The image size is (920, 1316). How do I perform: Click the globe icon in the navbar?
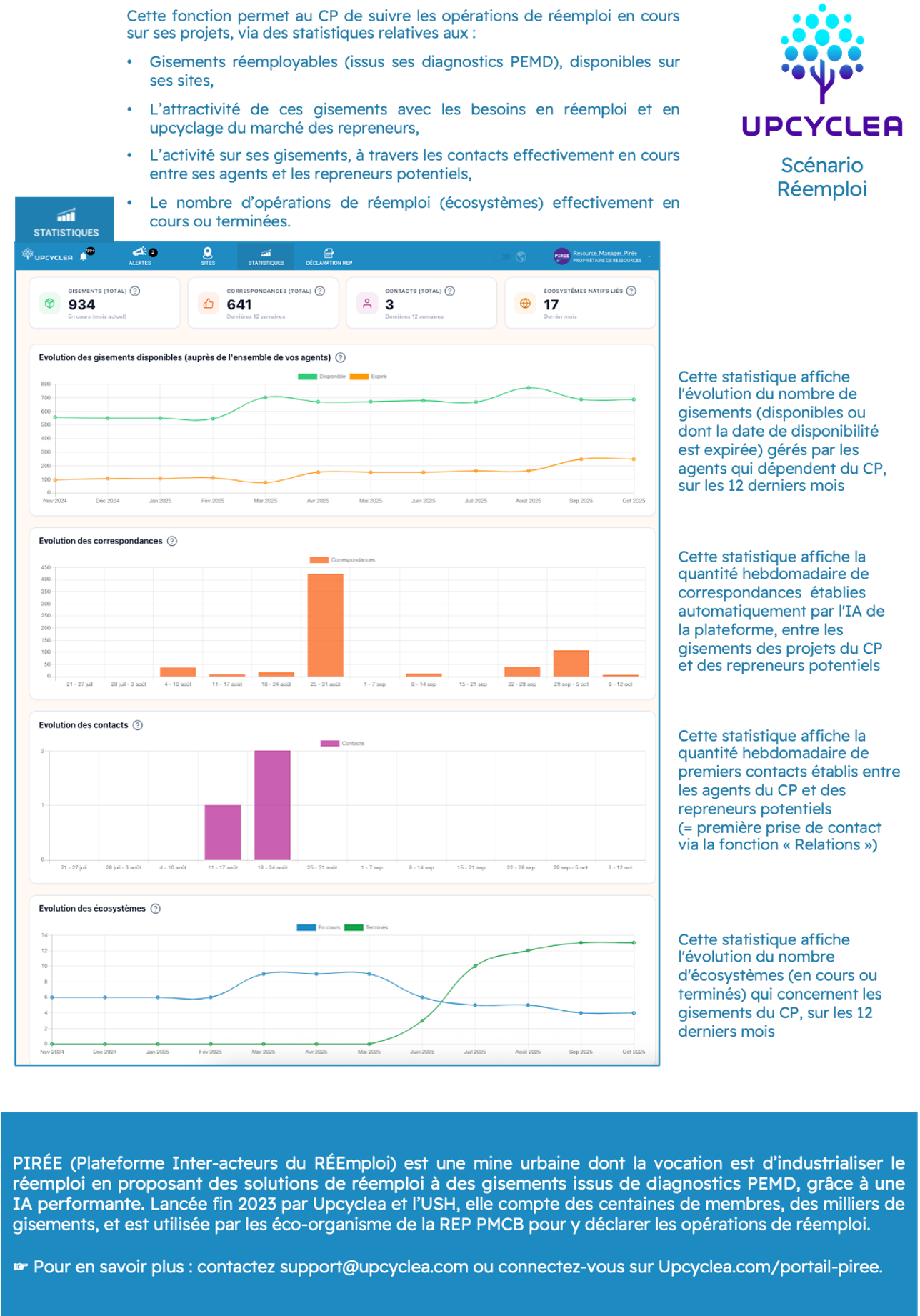[x=521, y=257]
